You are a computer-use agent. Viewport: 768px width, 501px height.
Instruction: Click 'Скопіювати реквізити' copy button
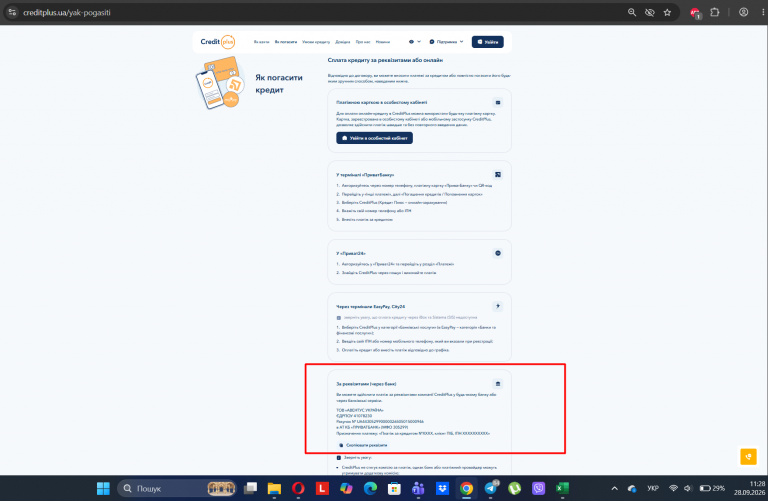pyautogui.click(x=363, y=445)
